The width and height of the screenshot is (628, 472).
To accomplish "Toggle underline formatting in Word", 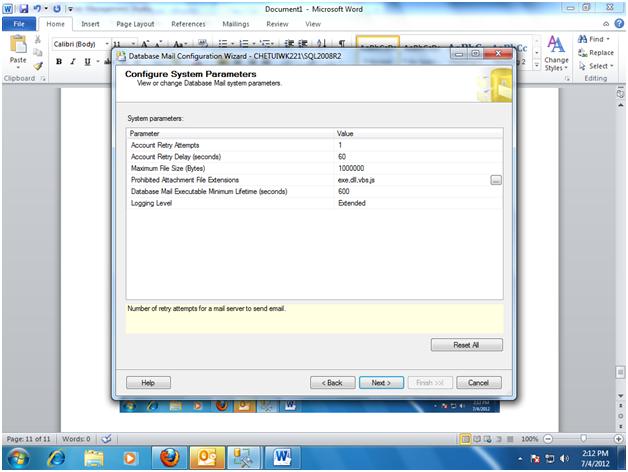I will (x=87, y=61).
